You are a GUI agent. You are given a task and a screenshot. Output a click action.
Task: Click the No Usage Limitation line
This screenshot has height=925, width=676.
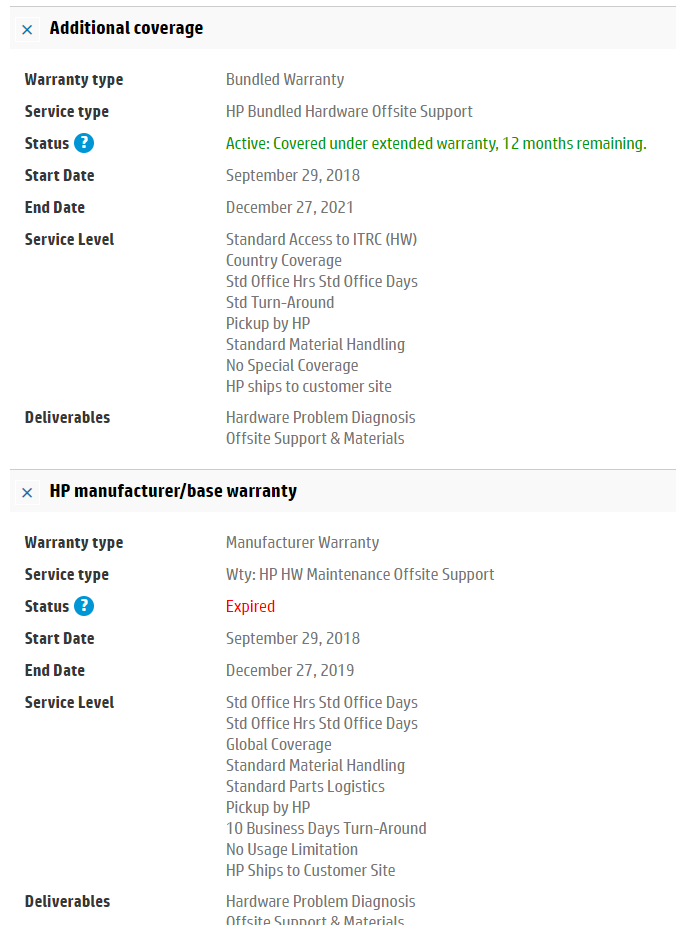[291, 849]
